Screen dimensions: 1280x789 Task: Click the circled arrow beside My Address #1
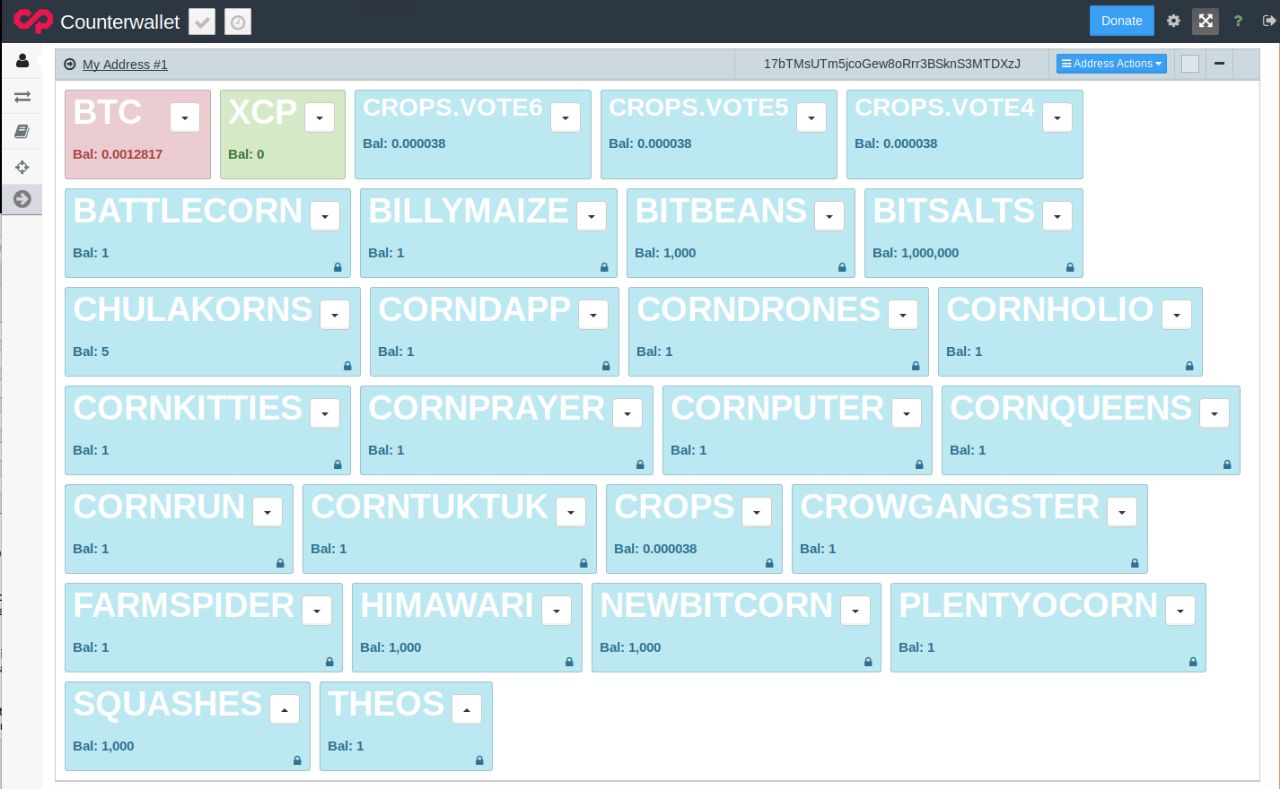(x=70, y=64)
